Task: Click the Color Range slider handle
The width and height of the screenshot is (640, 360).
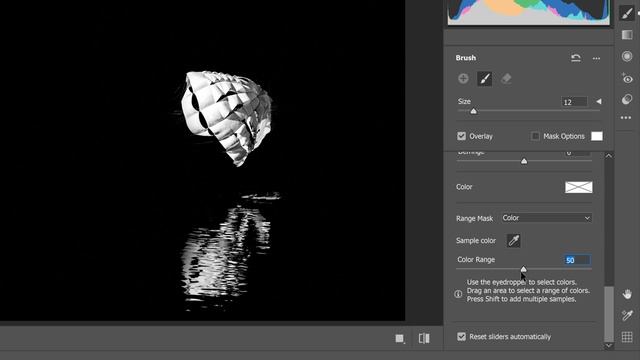Action: pos(523,269)
